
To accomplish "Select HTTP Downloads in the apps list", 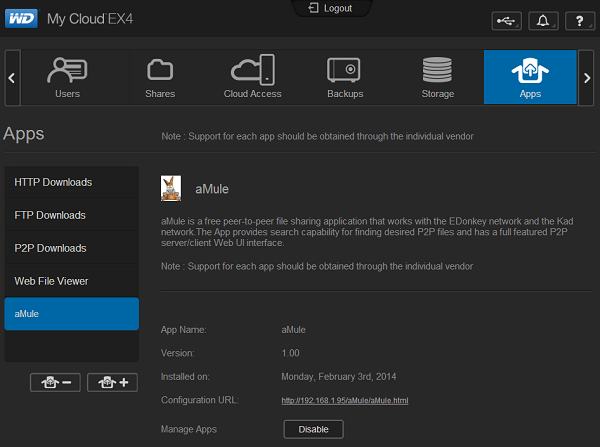I will coord(72,182).
